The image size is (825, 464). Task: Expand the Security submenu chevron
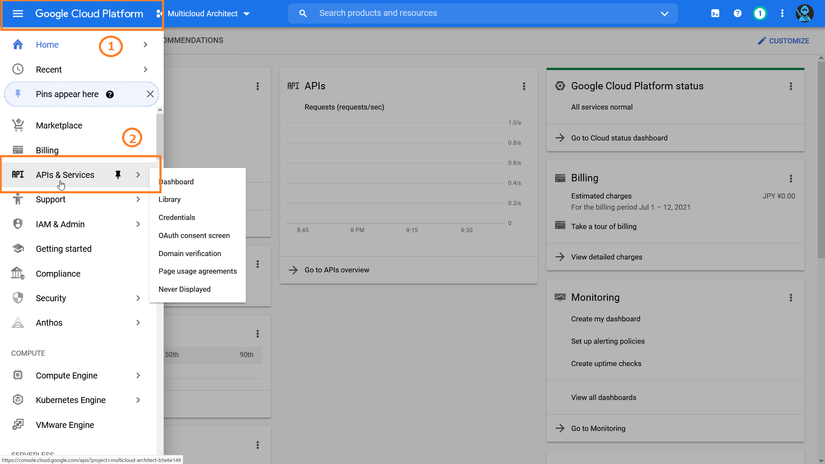[x=138, y=298]
